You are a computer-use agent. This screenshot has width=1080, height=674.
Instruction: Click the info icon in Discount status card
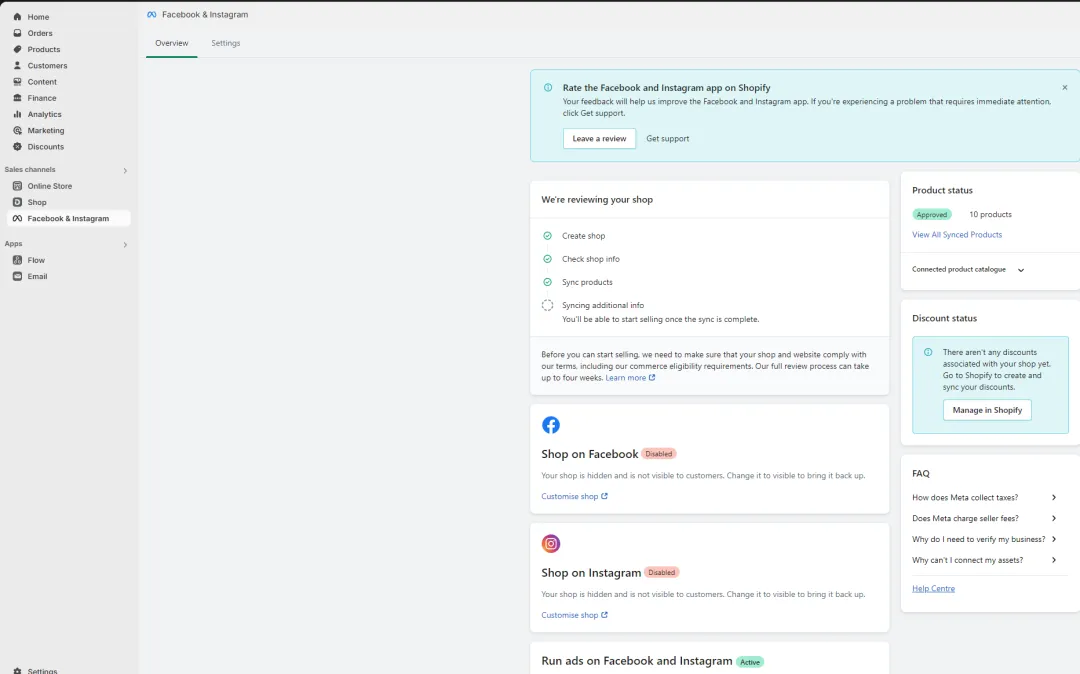click(x=928, y=352)
